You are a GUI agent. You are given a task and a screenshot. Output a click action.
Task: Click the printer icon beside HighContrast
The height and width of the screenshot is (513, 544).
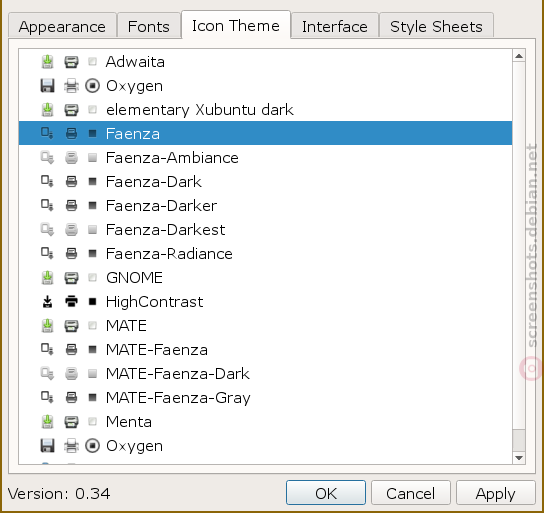[71, 301]
